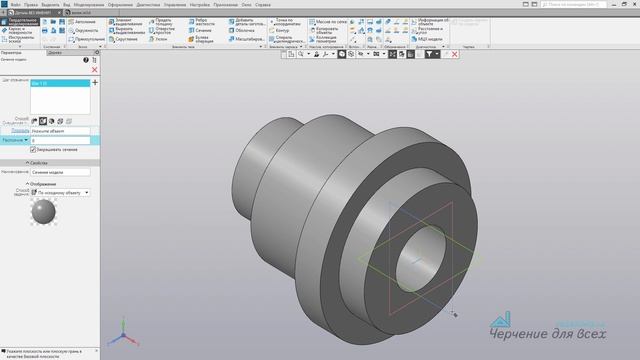Click Коллекция геометрии tool
The image size is (640, 360).
coord(323,39)
